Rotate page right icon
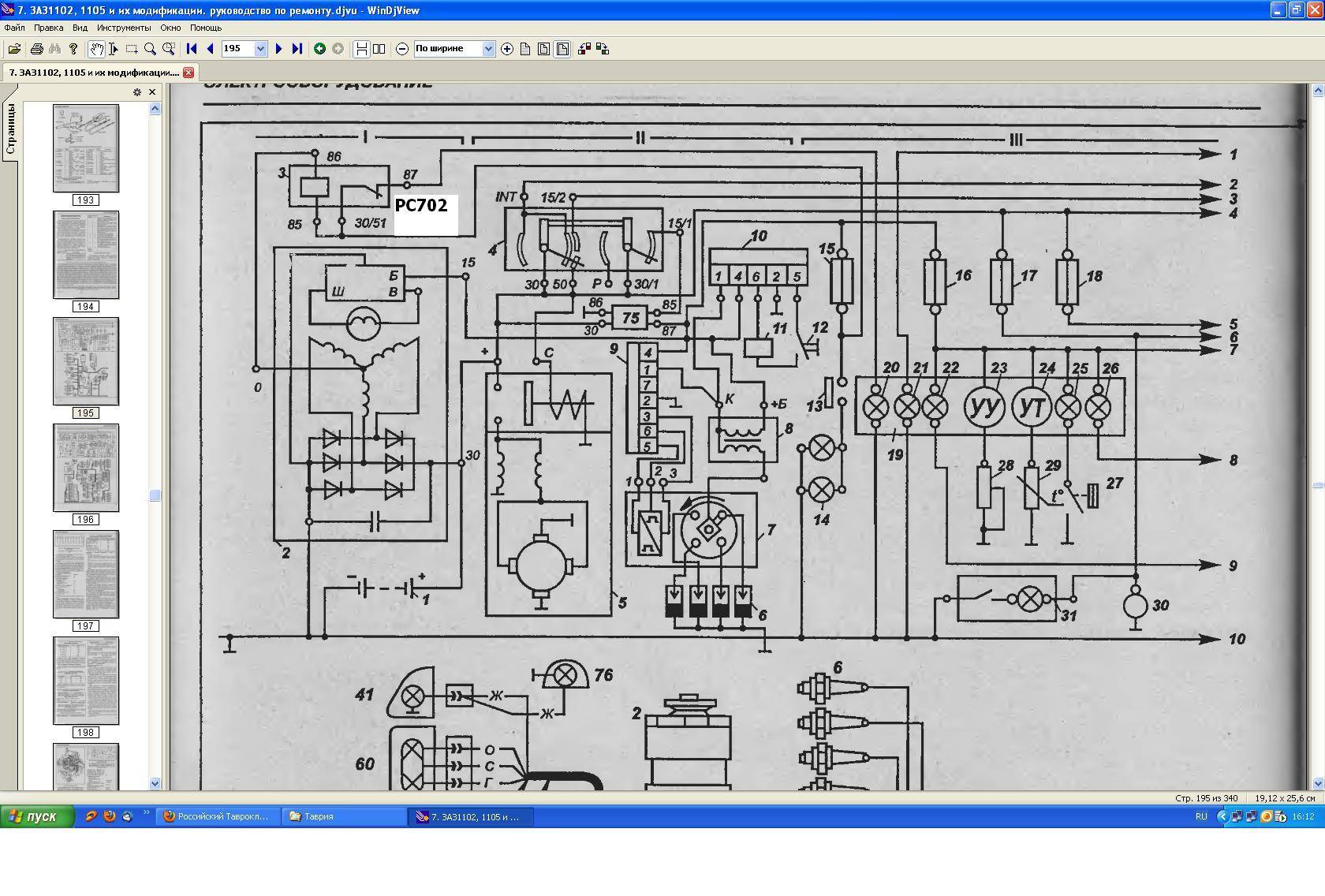This screenshot has width=1325, height=896. point(603,49)
